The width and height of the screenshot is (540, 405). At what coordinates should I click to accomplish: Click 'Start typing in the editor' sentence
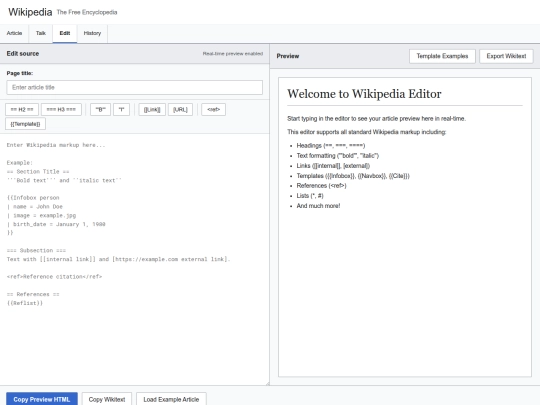tap(376, 118)
